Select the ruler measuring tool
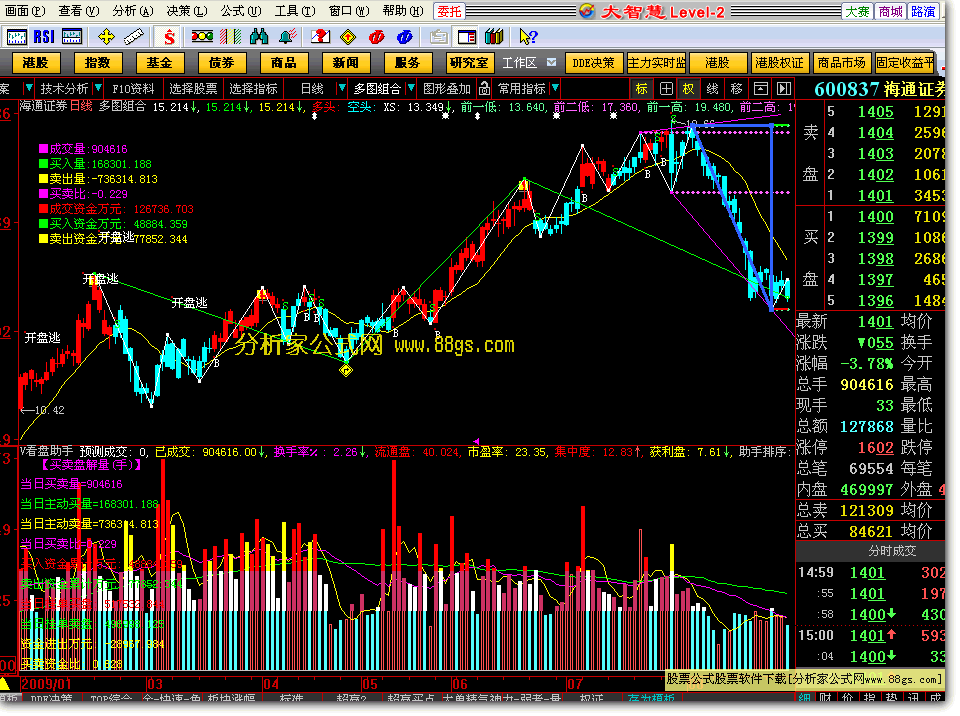Viewport: 960px width, 716px height. (133, 37)
